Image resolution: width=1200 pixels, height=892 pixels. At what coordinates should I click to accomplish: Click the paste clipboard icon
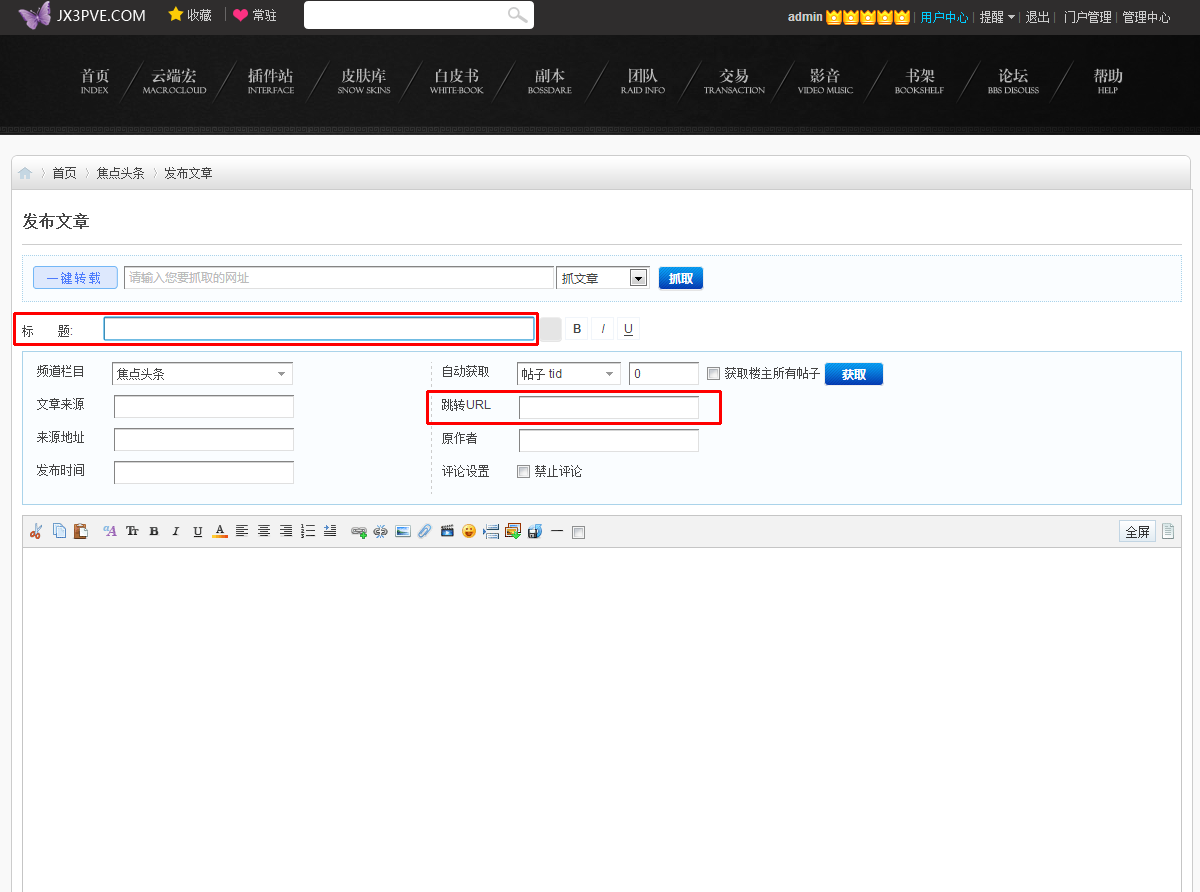tap(81, 531)
